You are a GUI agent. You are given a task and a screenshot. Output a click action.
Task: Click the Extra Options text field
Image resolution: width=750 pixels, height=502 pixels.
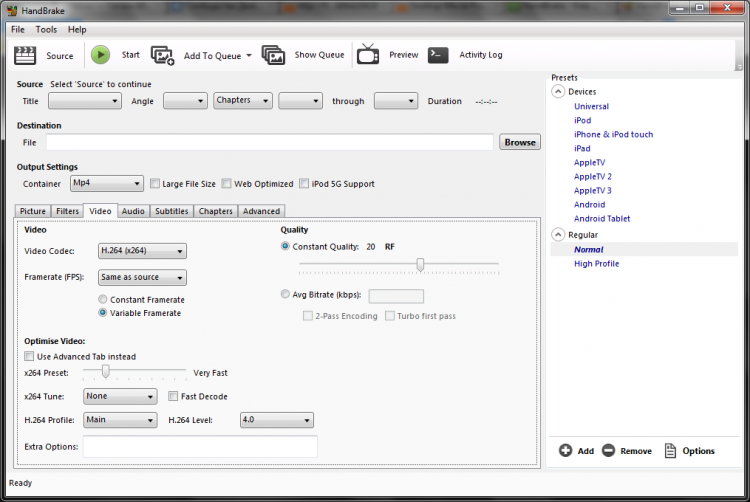[200, 447]
